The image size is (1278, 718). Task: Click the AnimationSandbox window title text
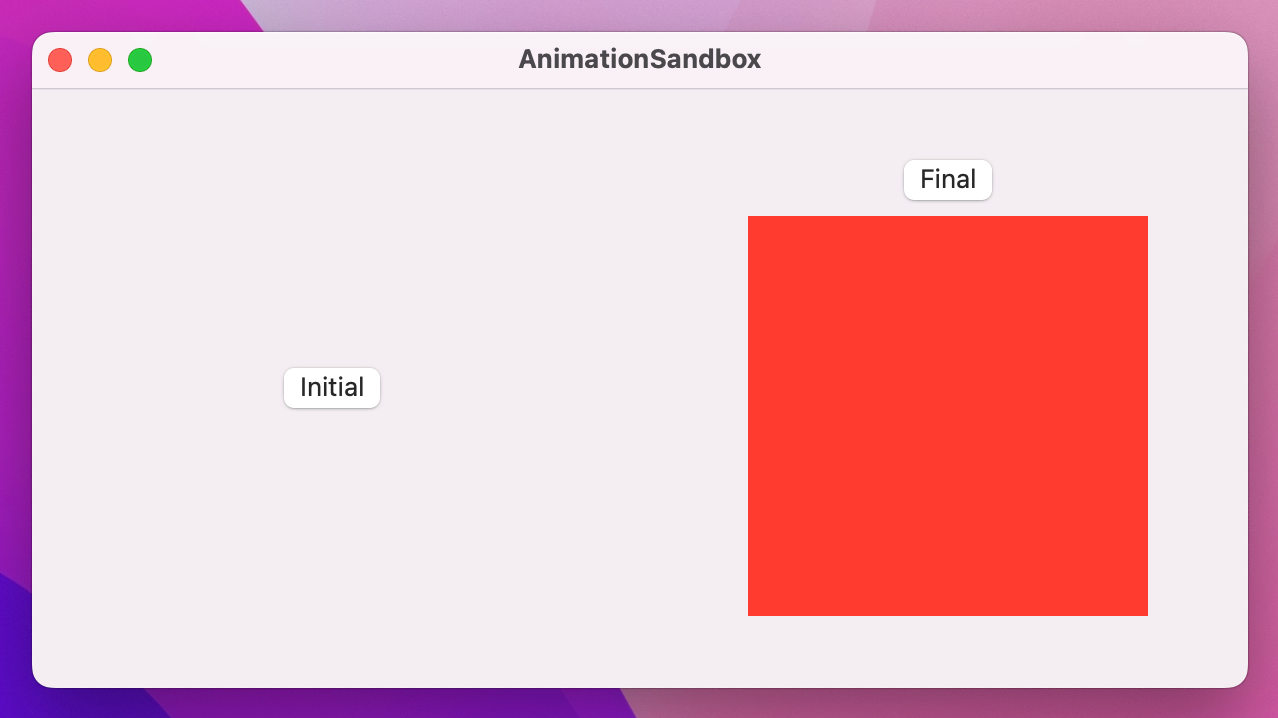pos(639,60)
